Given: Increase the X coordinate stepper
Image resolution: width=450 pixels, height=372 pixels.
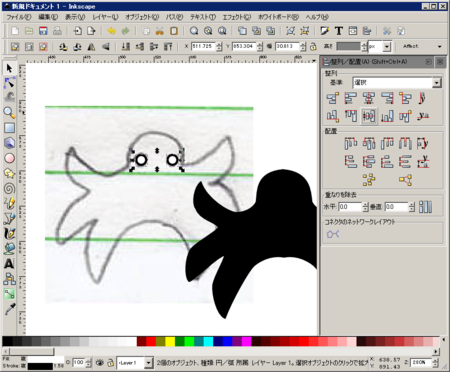Looking at the screenshot, I should point(219,44).
